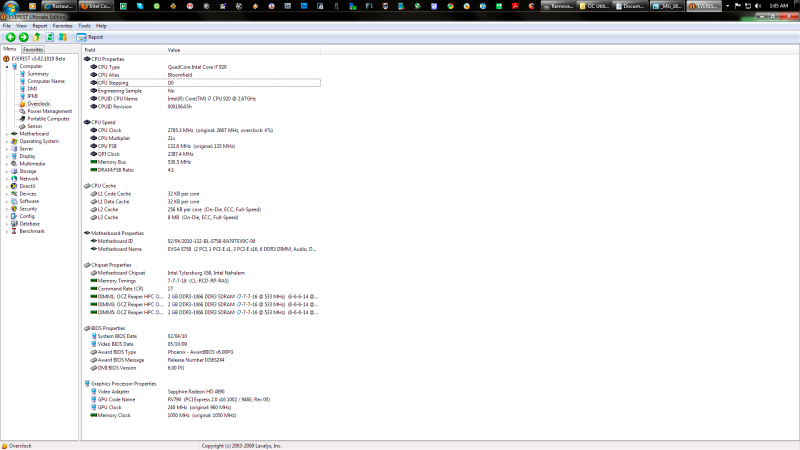Click the Software category icon
This screenshot has width=800, height=450.
(14, 201)
